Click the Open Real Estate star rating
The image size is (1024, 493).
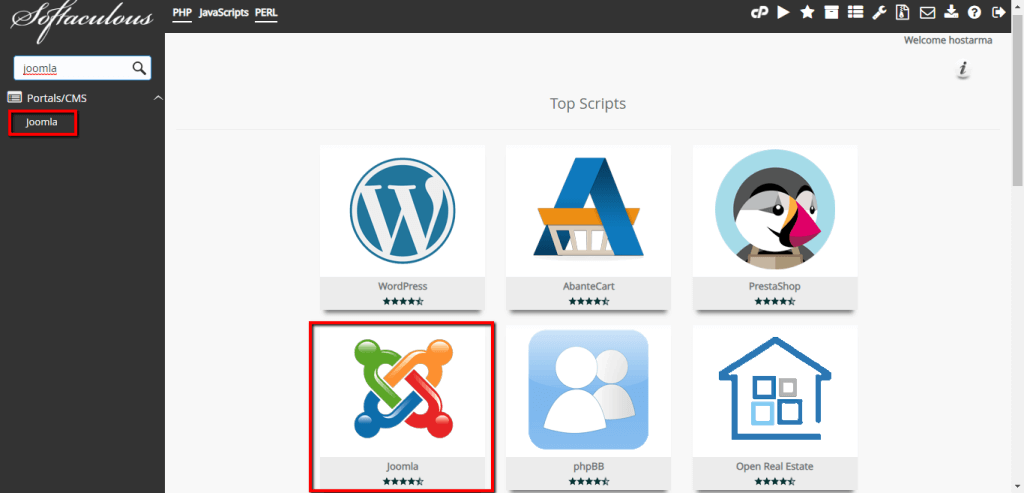(x=775, y=481)
